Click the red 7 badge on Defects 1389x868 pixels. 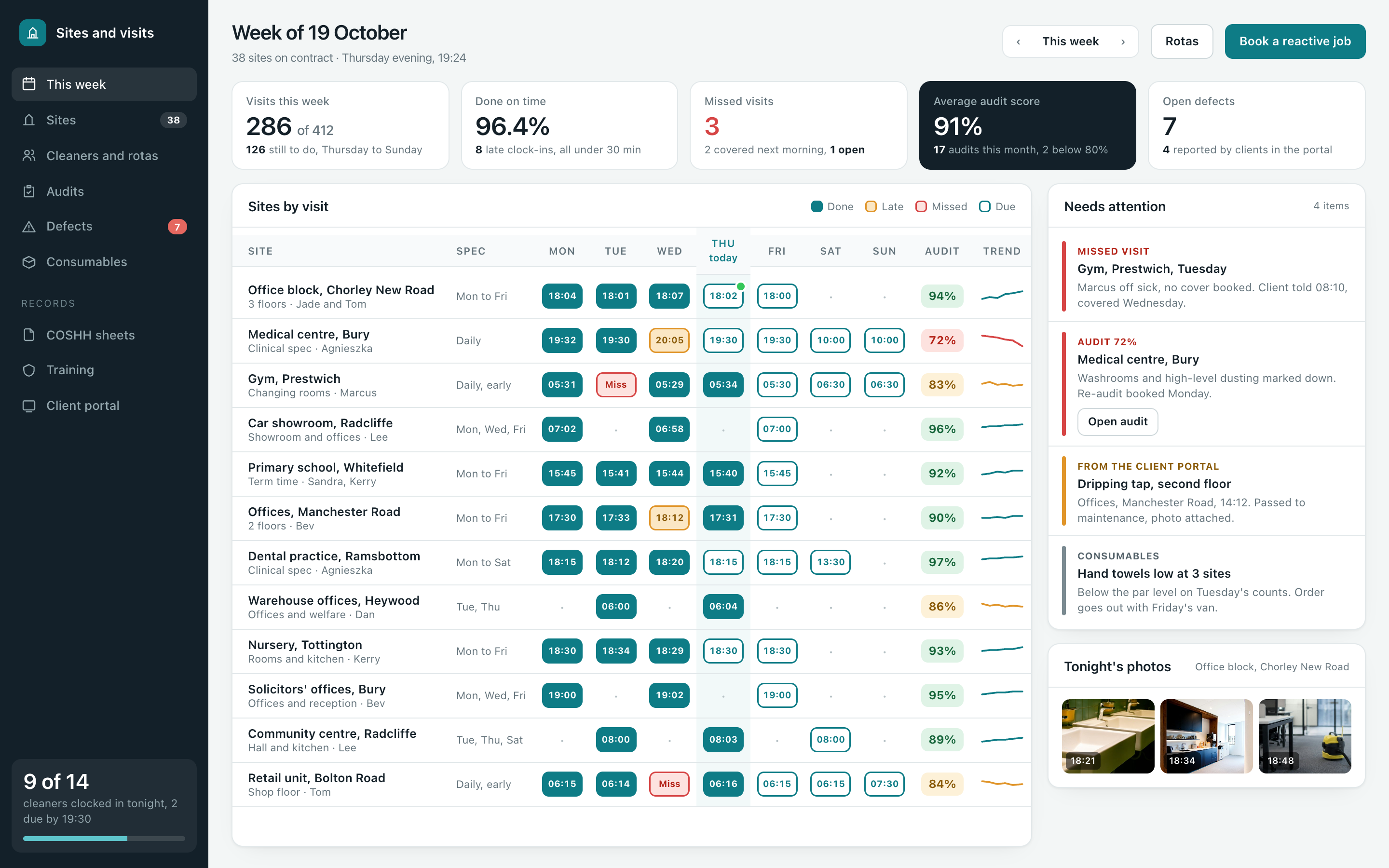[x=177, y=227]
